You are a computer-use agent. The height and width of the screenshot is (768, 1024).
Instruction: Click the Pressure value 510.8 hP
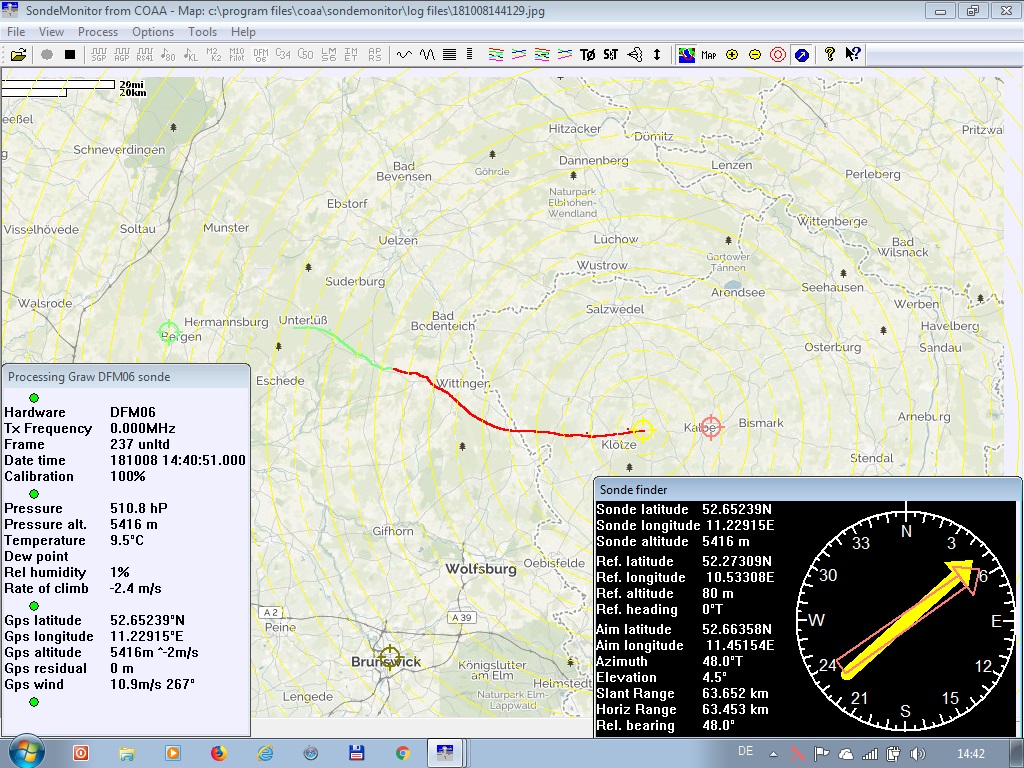tap(138, 508)
